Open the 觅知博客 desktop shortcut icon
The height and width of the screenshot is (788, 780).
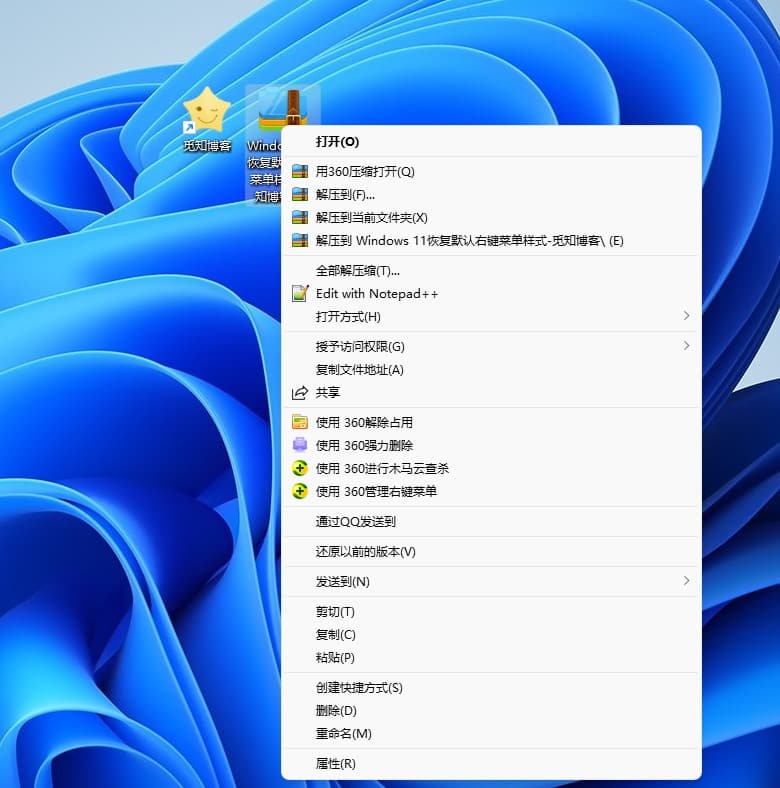pos(207,112)
